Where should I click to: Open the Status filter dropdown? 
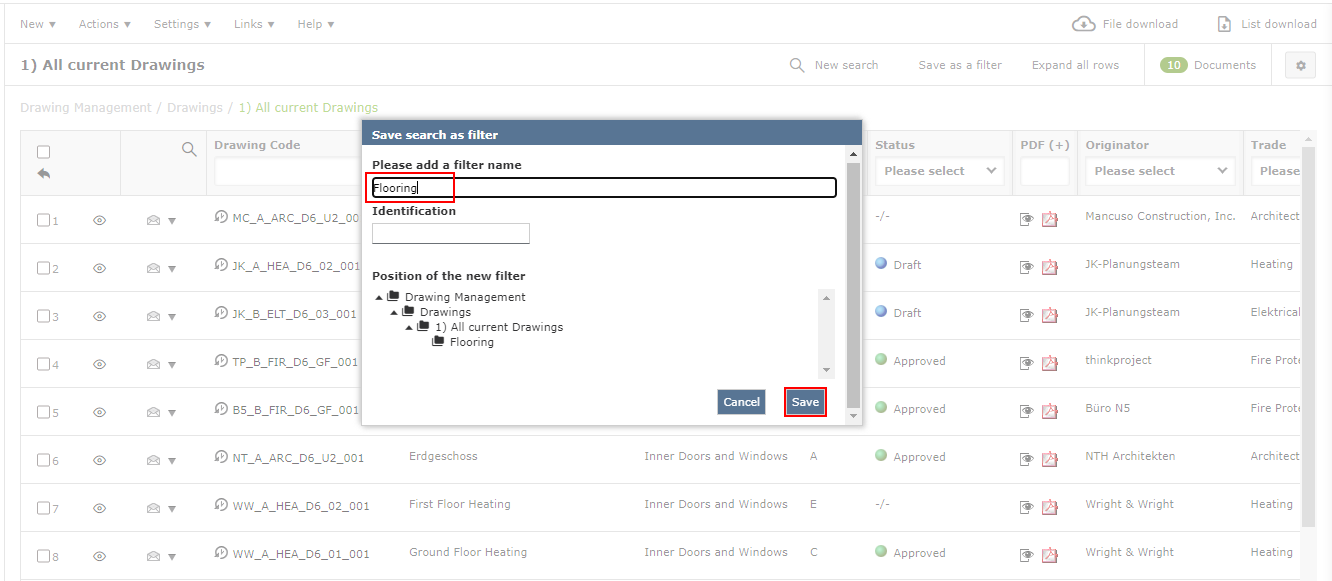point(940,171)
